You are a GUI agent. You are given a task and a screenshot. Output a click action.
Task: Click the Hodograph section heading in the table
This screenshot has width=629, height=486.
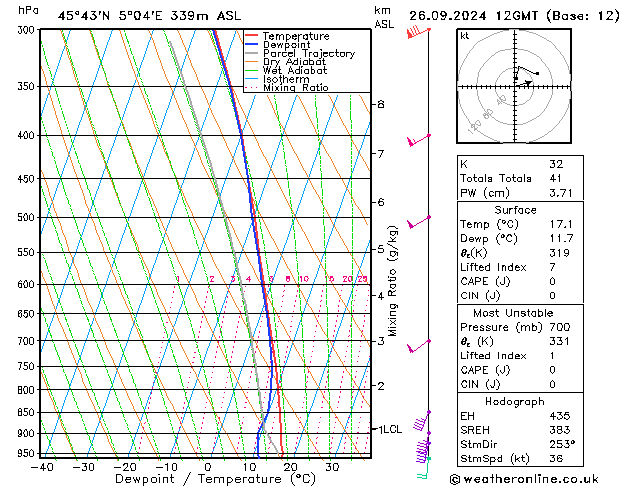click(515, 402)
